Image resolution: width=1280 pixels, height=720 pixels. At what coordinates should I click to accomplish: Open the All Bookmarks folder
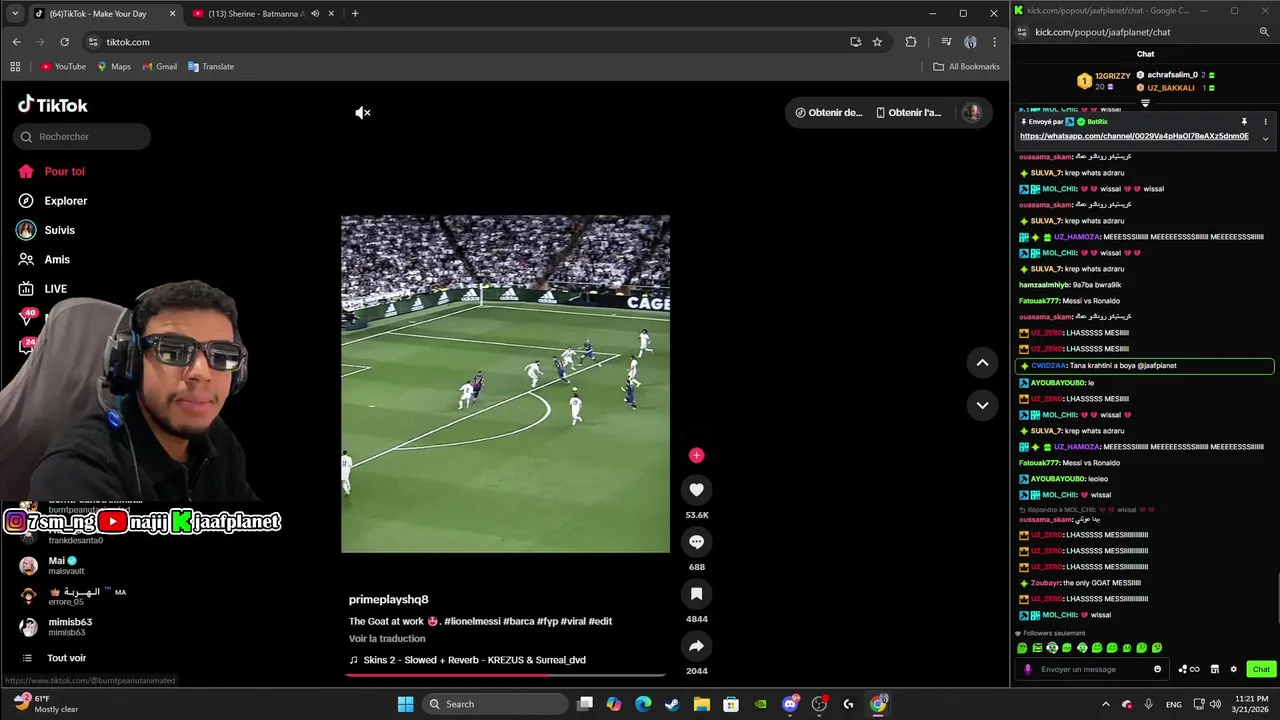pyautogui.click(x=966, y=67)
